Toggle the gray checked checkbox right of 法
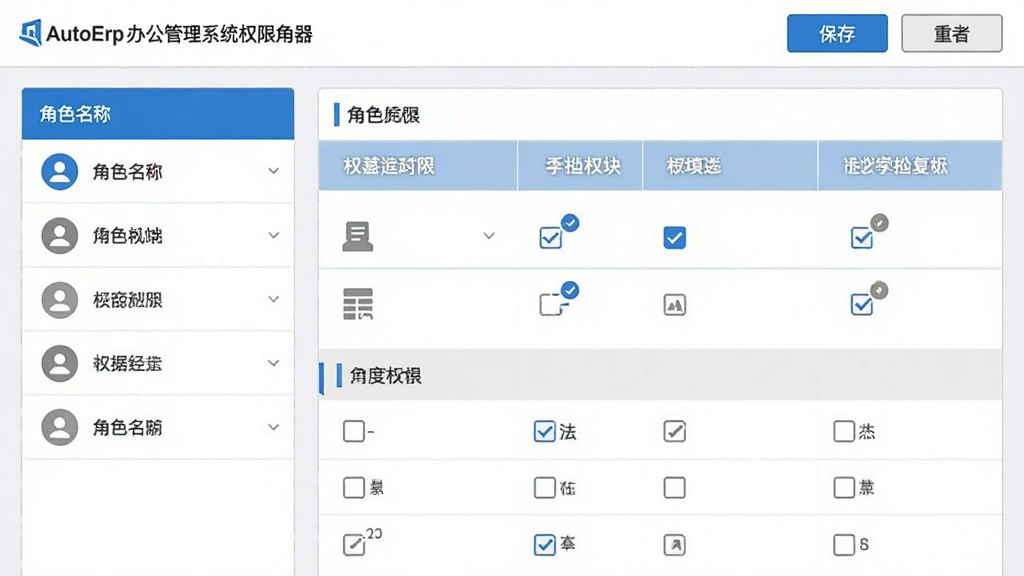Viewport: 1024px width, 576px height. [x=675, y=431]
